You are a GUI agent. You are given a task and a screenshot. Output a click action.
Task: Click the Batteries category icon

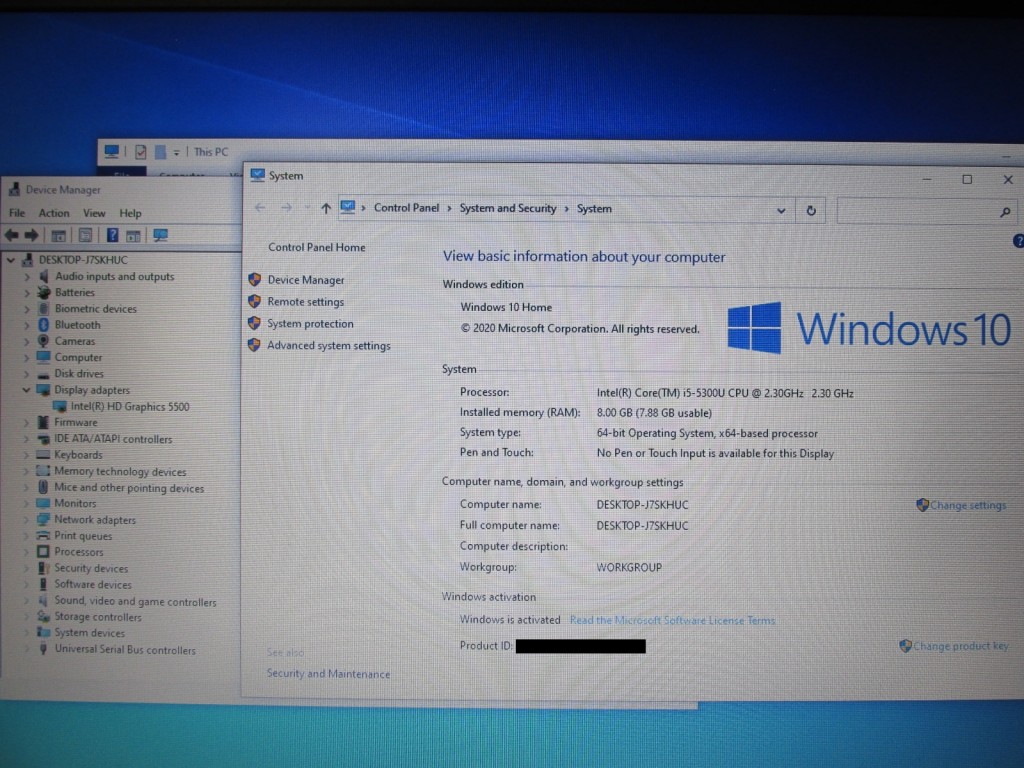point(44,293)
